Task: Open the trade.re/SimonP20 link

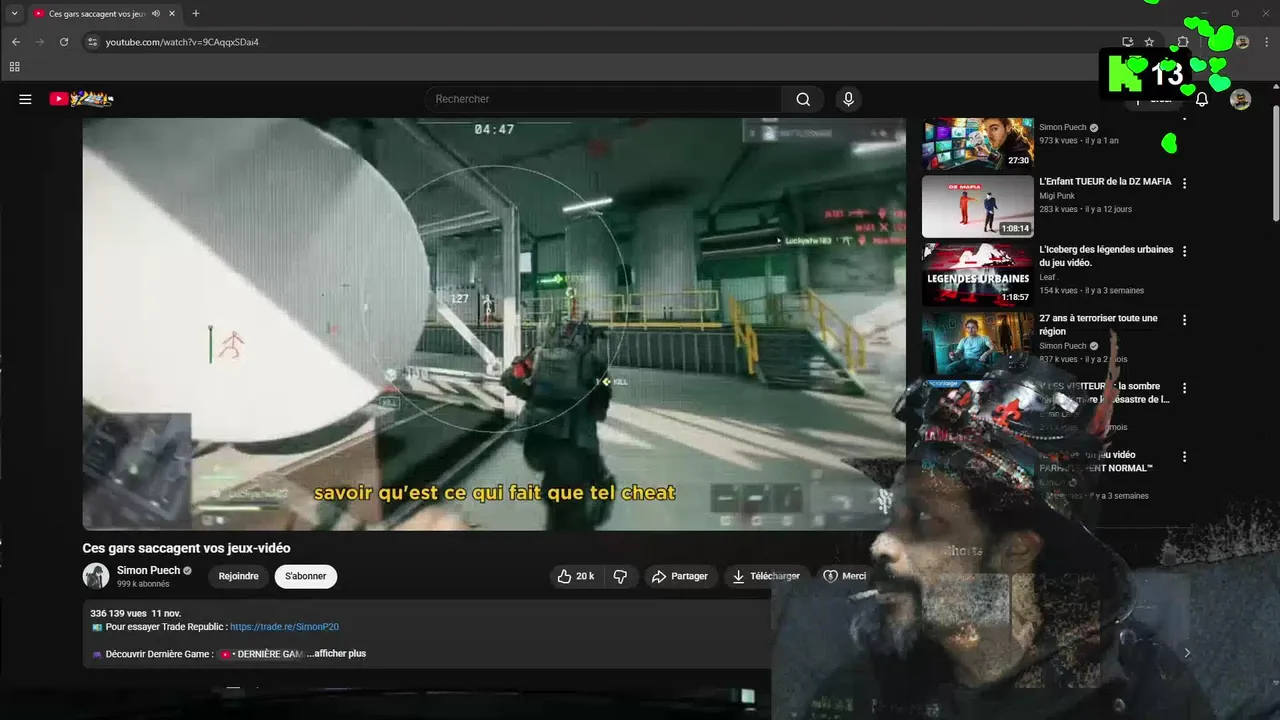Action: pos(284,627)
